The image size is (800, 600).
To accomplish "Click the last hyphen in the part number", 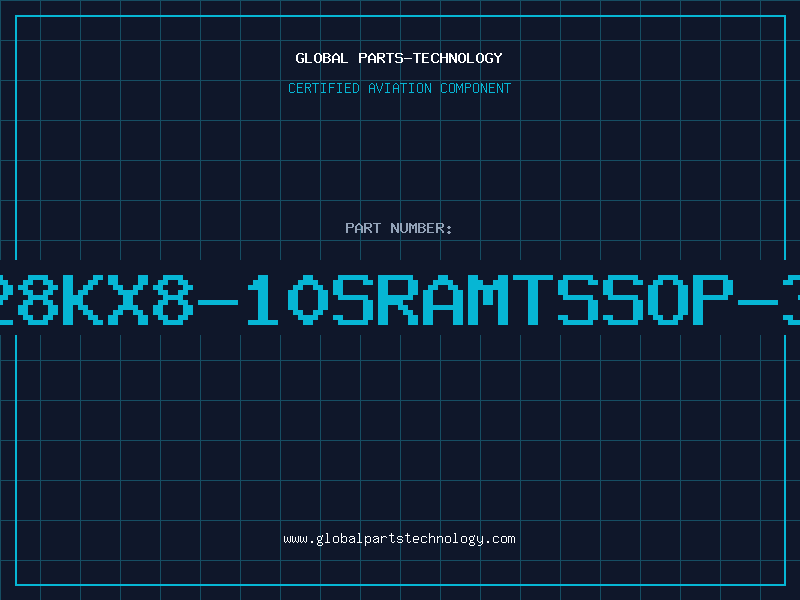I will pos(757,302).
